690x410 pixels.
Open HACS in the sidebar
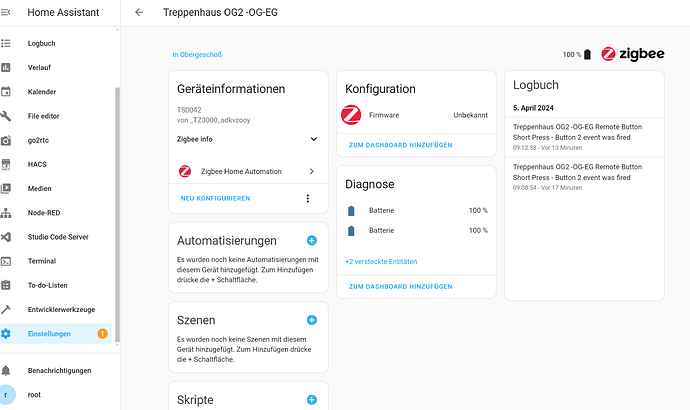point(39,164)
